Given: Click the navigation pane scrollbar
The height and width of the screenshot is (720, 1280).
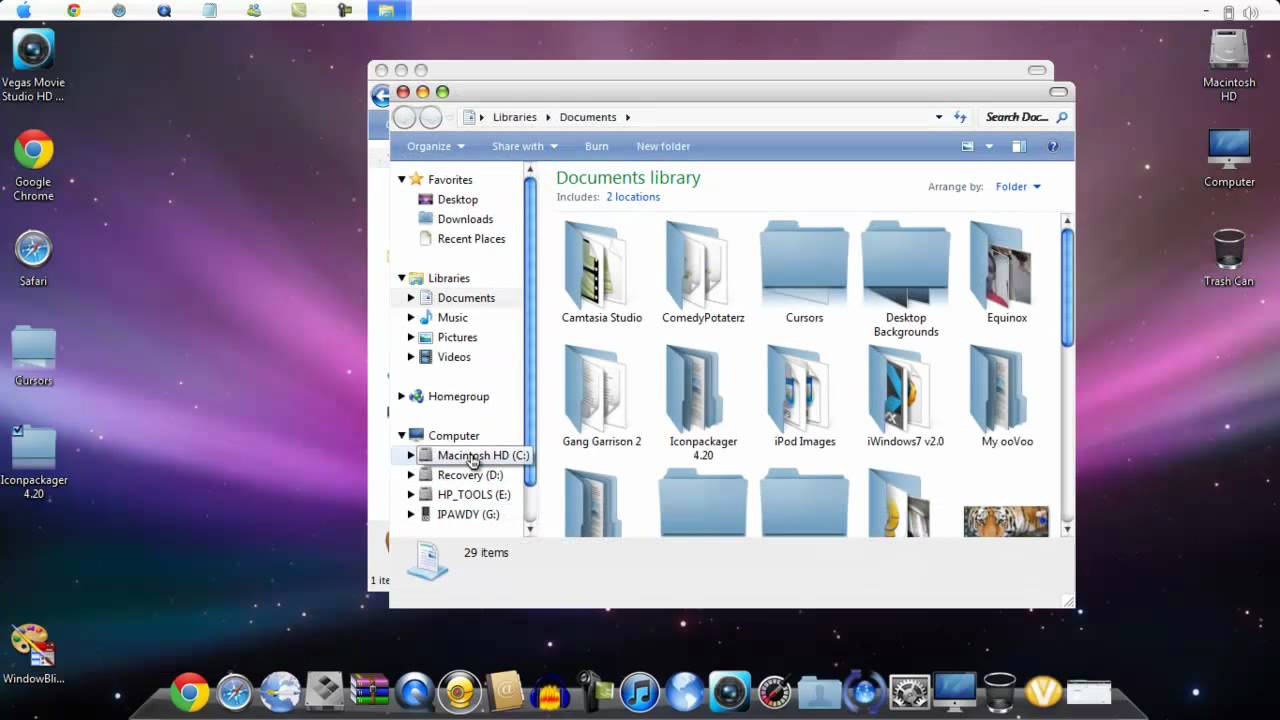Looking at the screenshot, I should pos(531,330).
